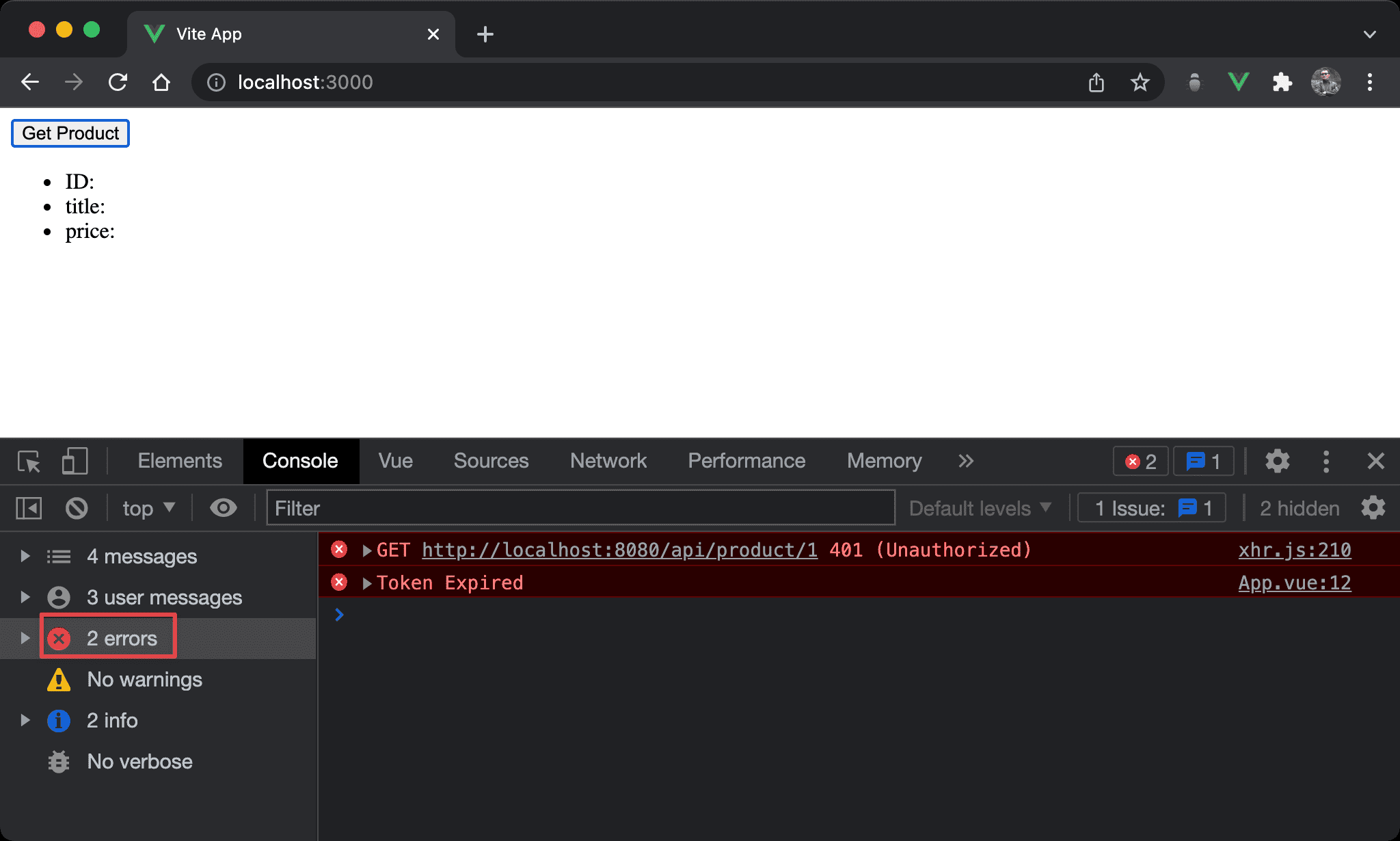
Task: Open DevTools settings gear
Action: pos(1277,461)
